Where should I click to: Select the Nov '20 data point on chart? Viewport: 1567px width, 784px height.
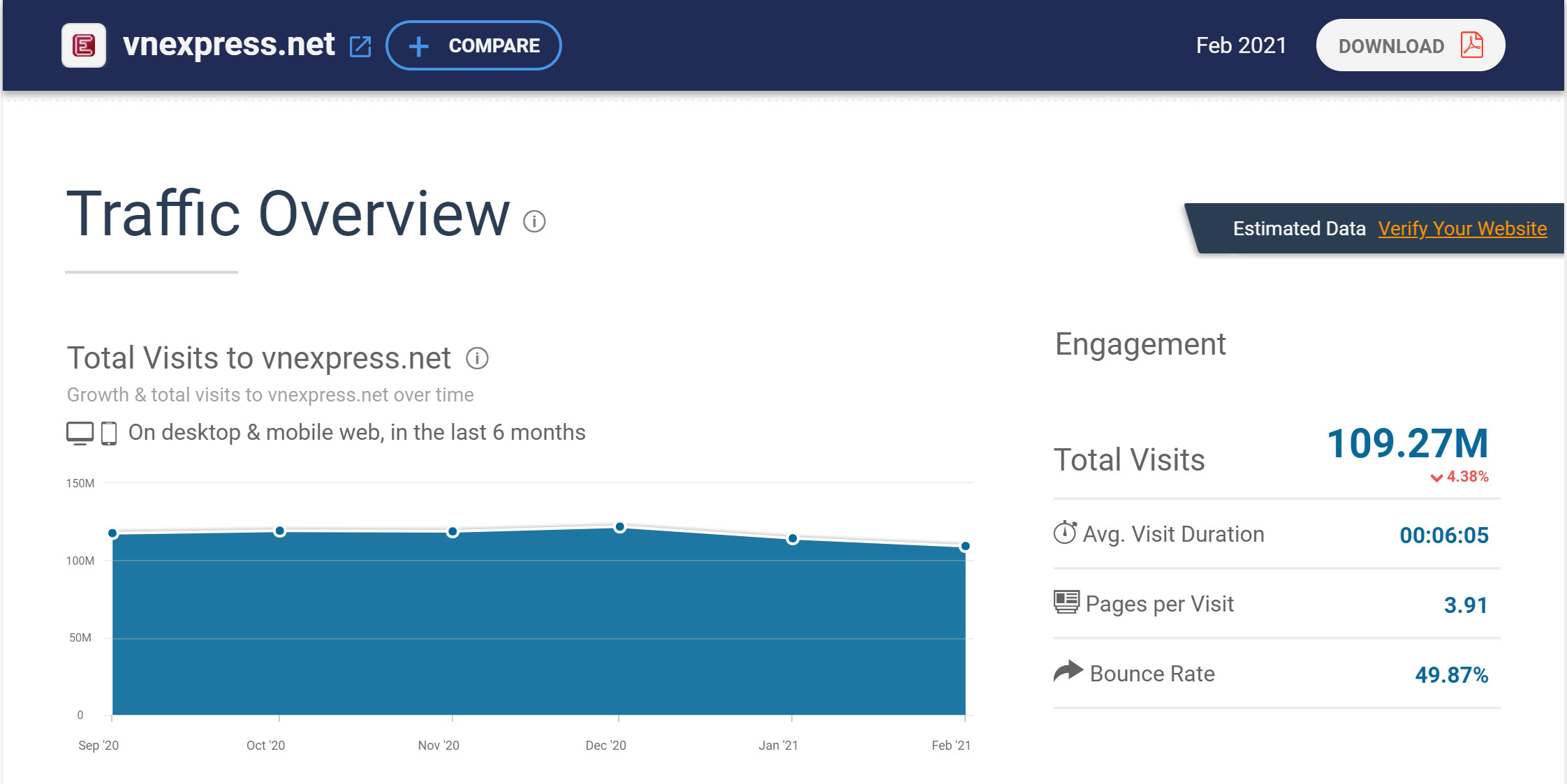453,532
